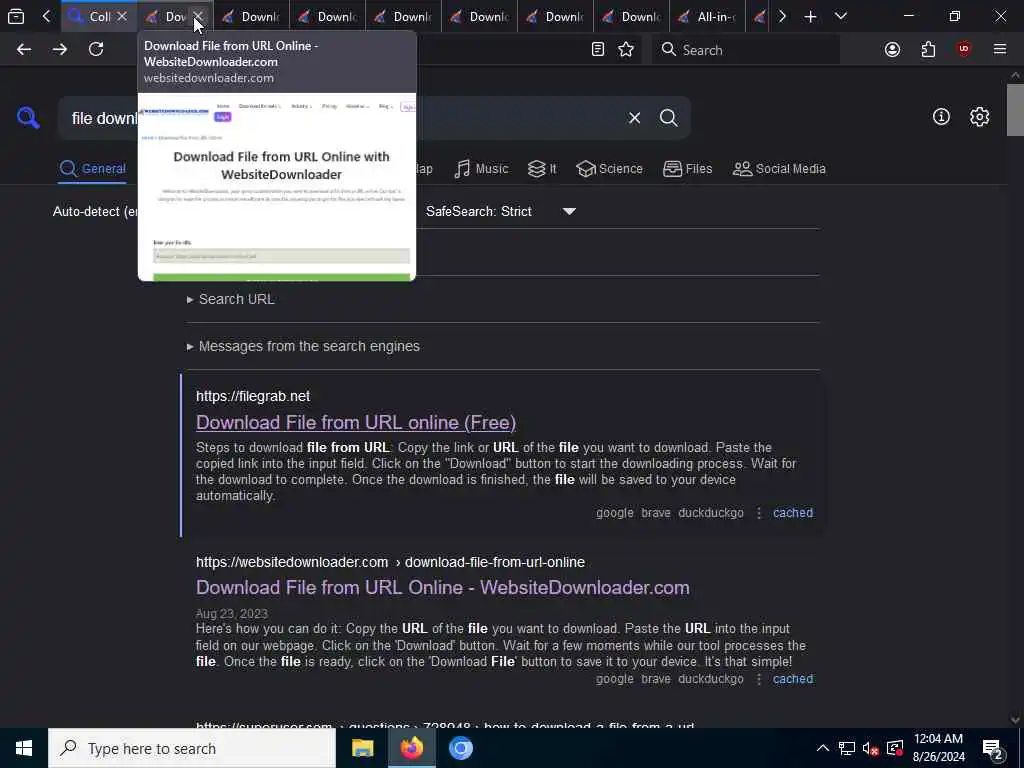Go forward one page
Image resolution: width=1024 pixels, height=768 pixels.
tap(59, 50)
